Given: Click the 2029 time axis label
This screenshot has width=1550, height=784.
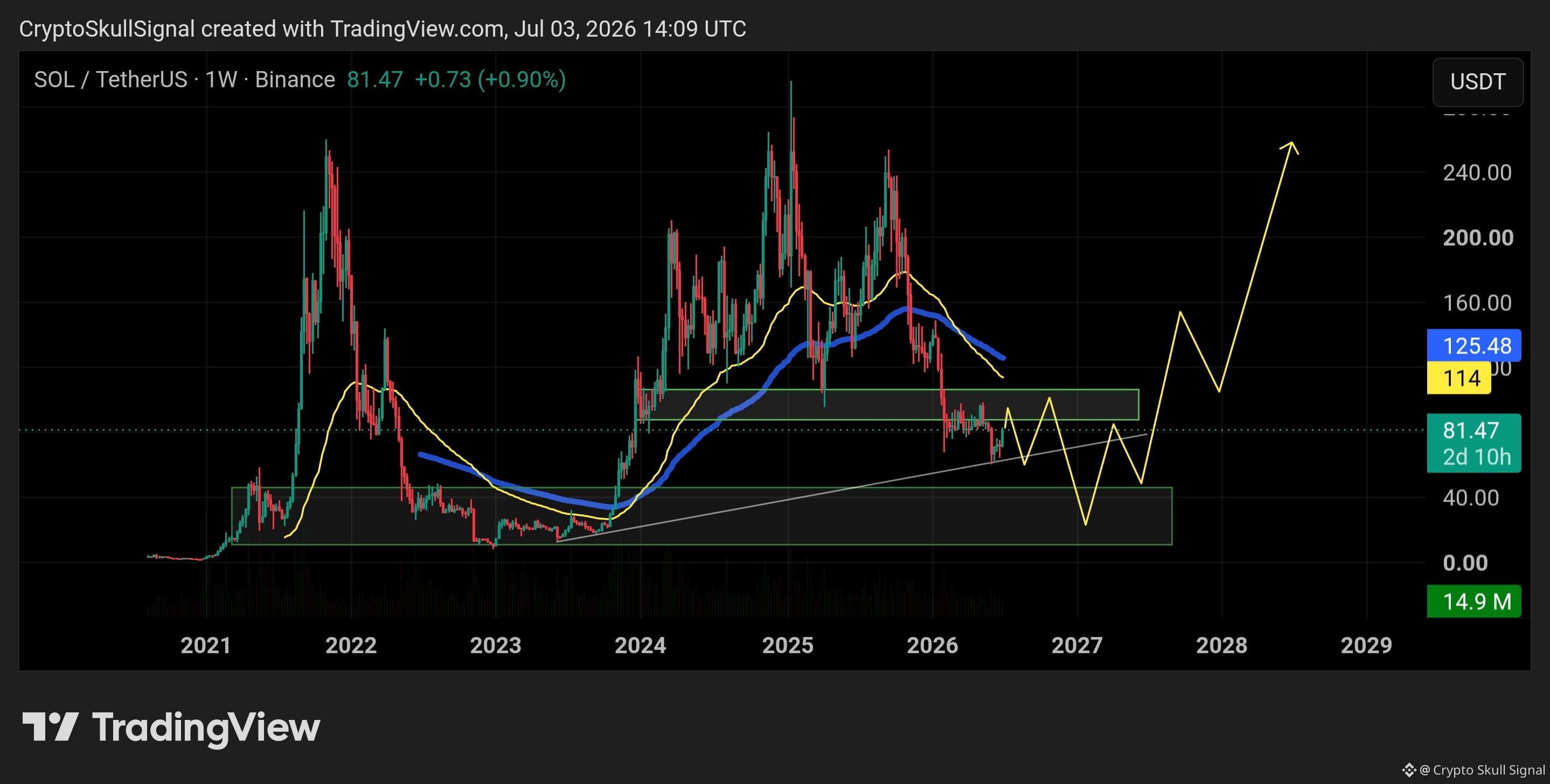Looking at the screenshot, I should coord(1366,645).
